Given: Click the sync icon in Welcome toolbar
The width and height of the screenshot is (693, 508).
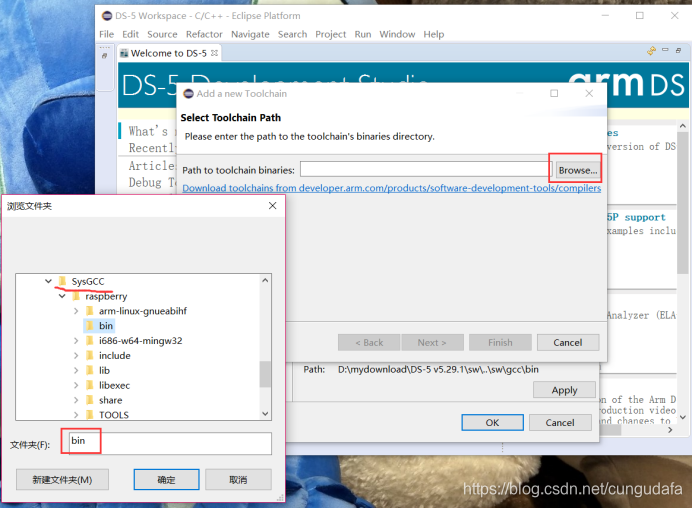Looking at the screenshot, I should pyautogui.click(x=651, y=51).
